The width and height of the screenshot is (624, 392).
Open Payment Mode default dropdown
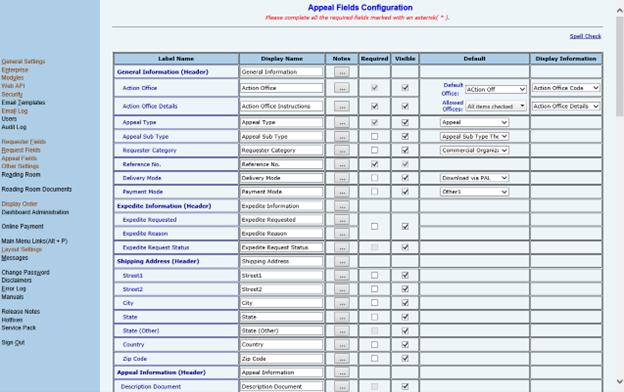click(x=474, y=192)
